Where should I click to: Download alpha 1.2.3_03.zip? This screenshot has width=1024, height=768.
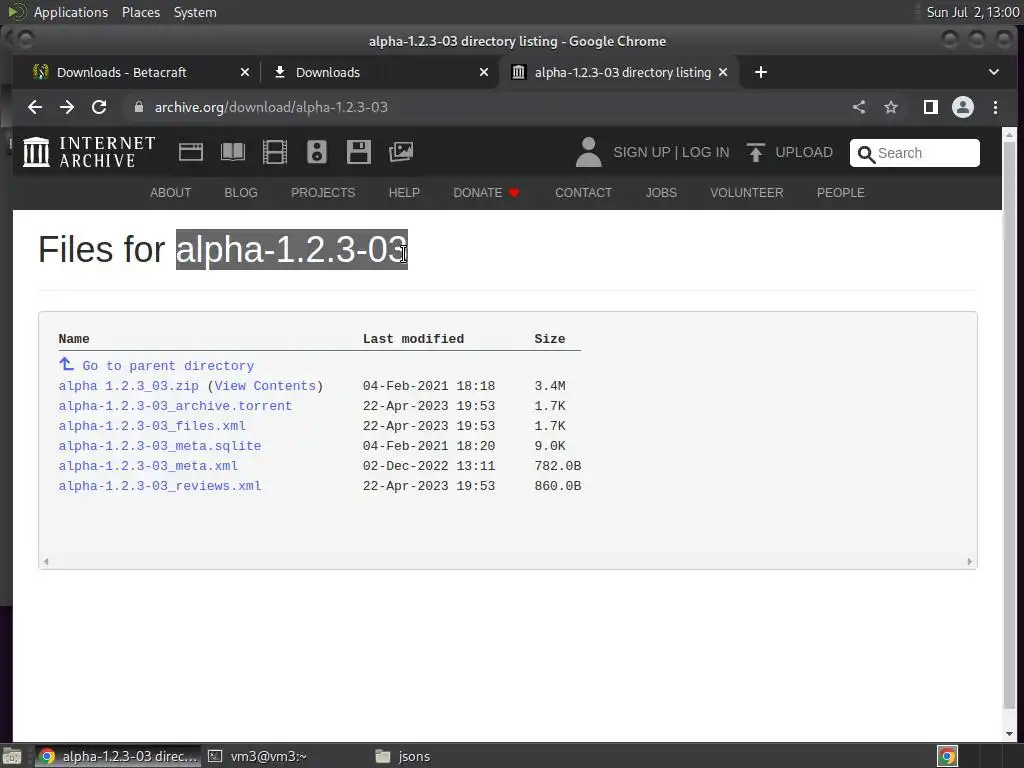coord(129,386)
